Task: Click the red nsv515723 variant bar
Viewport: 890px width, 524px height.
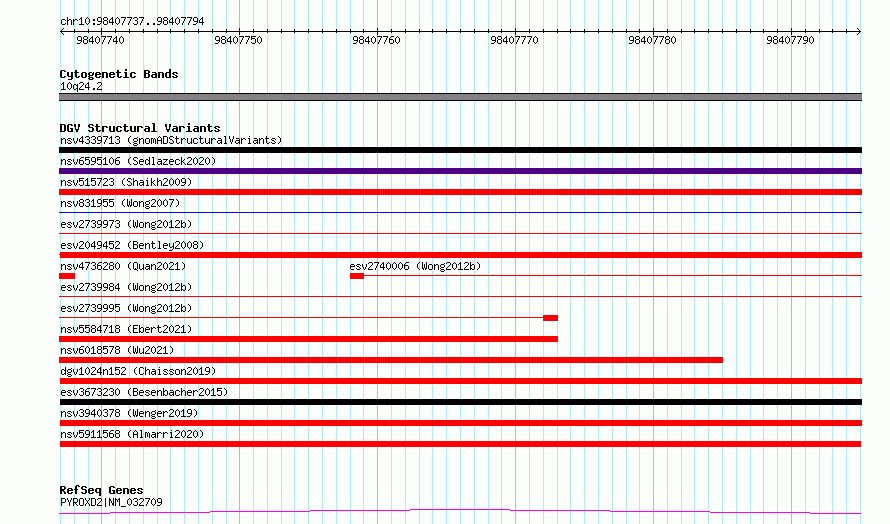Action: pyautogui.click(x=460, y=192)
